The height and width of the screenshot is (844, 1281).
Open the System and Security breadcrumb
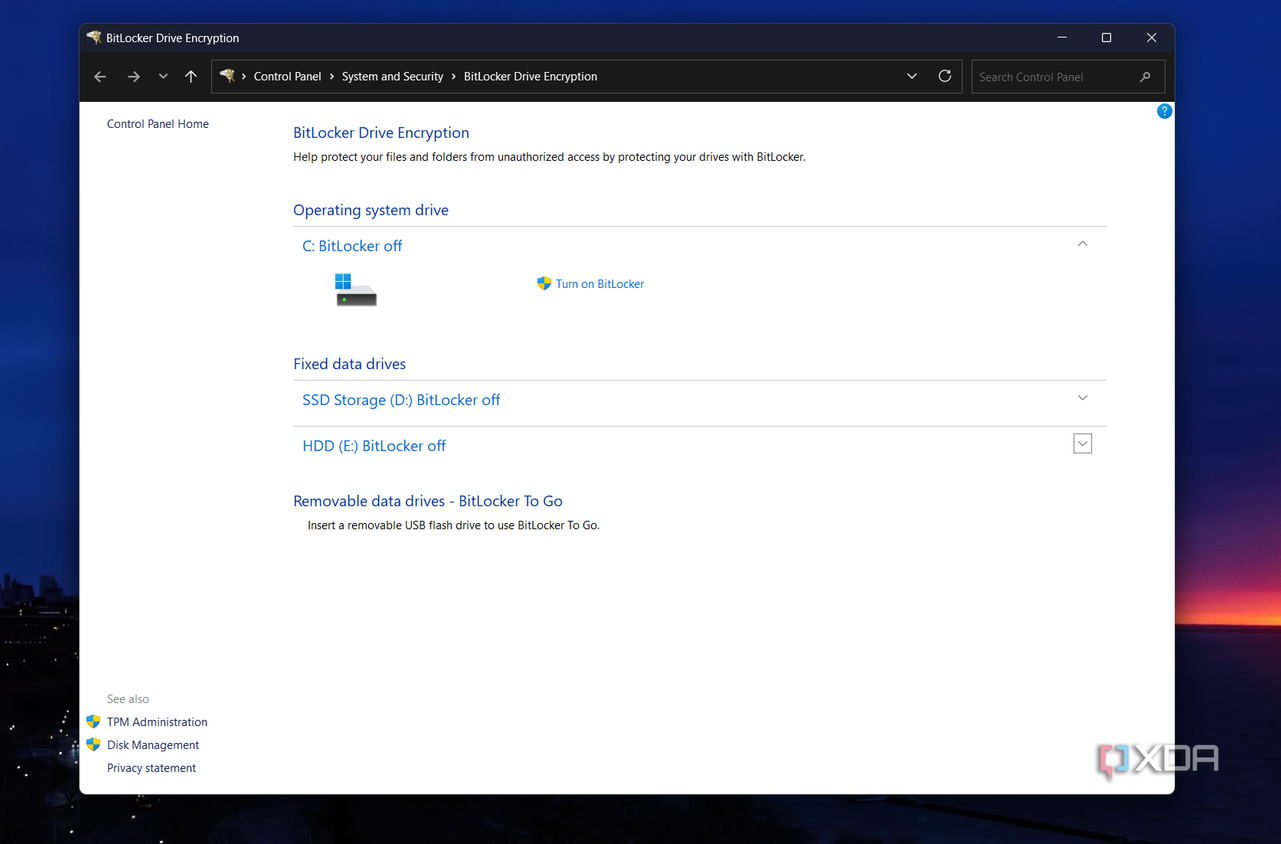[392, 77]
